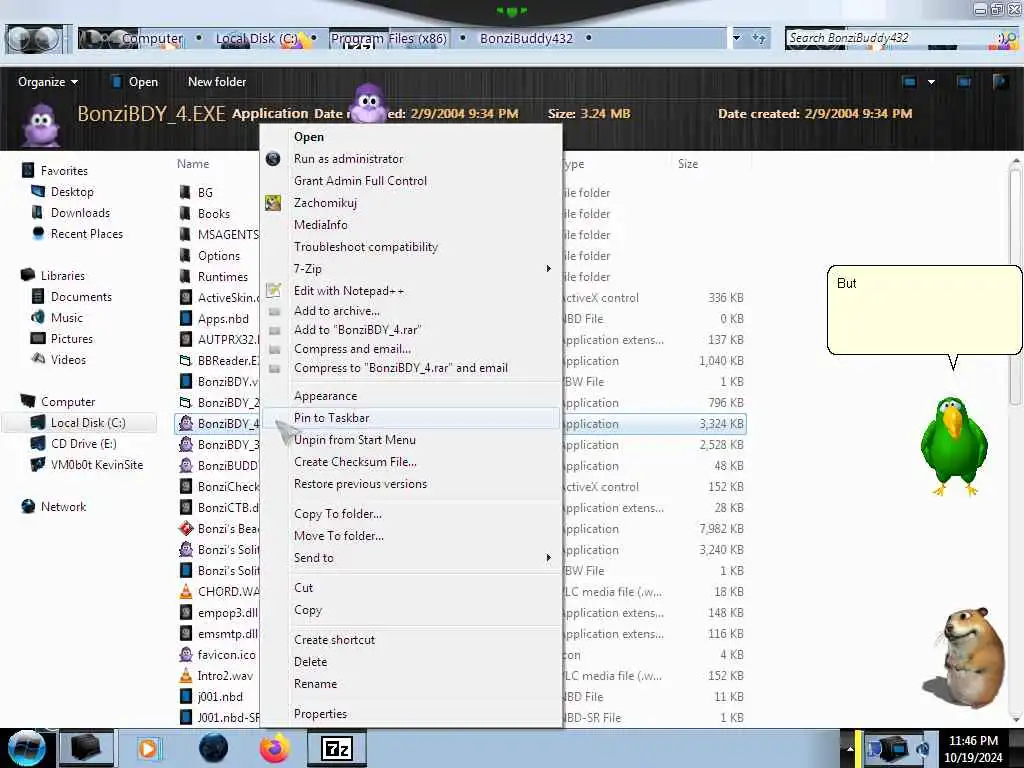
Task: Click the Music library icon in sidebar
Action: (38, 318)
